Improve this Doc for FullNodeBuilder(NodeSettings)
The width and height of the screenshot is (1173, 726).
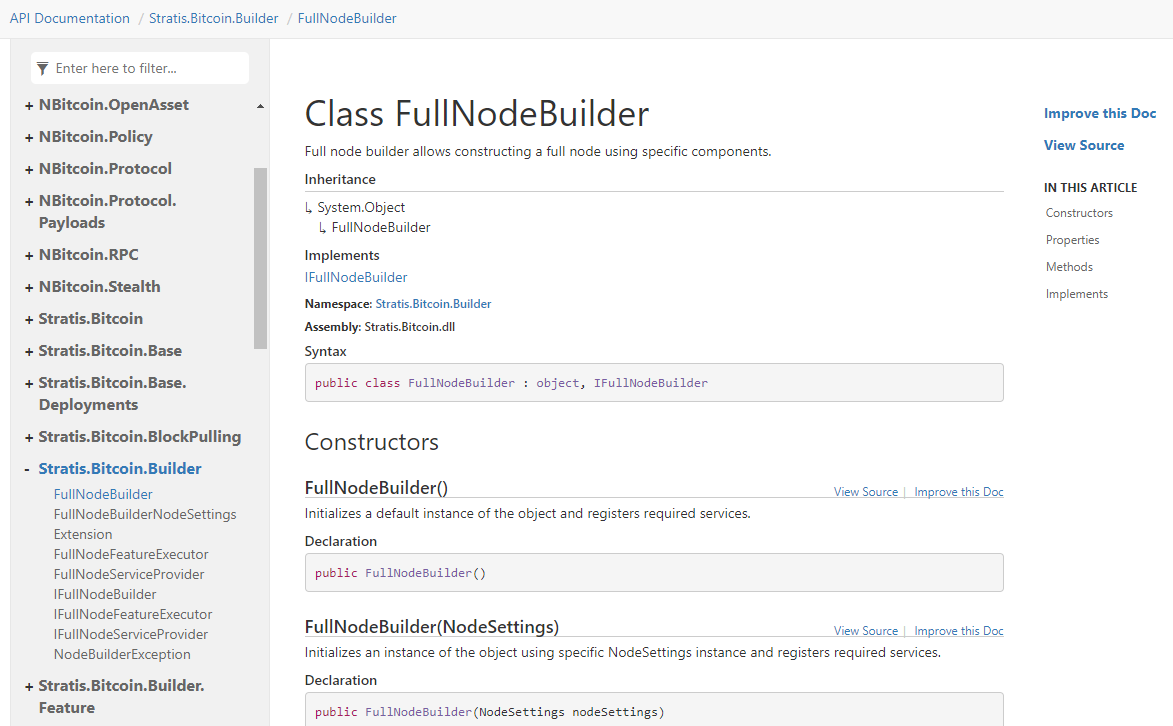958,631
